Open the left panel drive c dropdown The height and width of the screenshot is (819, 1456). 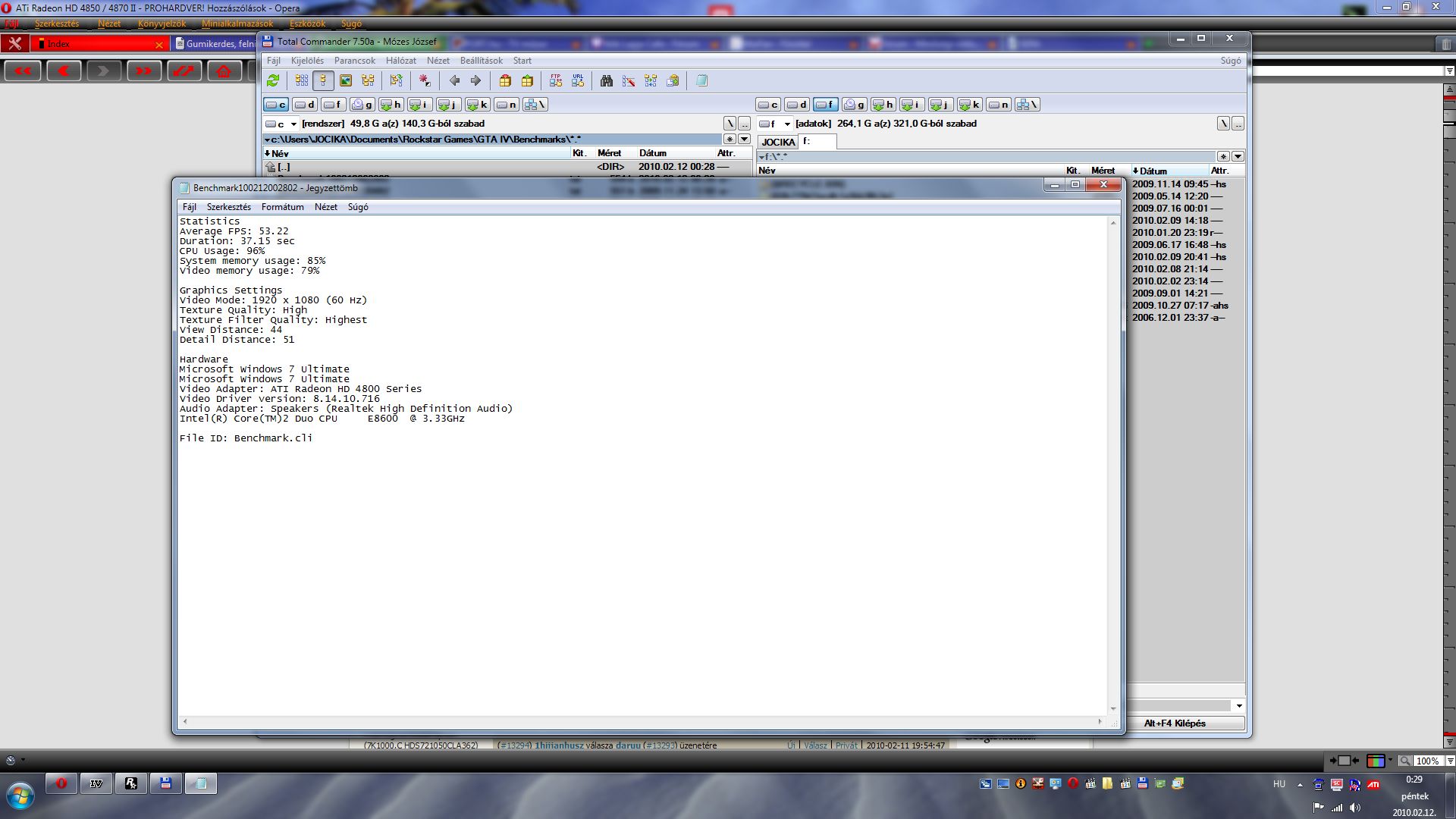pos(293,124)
